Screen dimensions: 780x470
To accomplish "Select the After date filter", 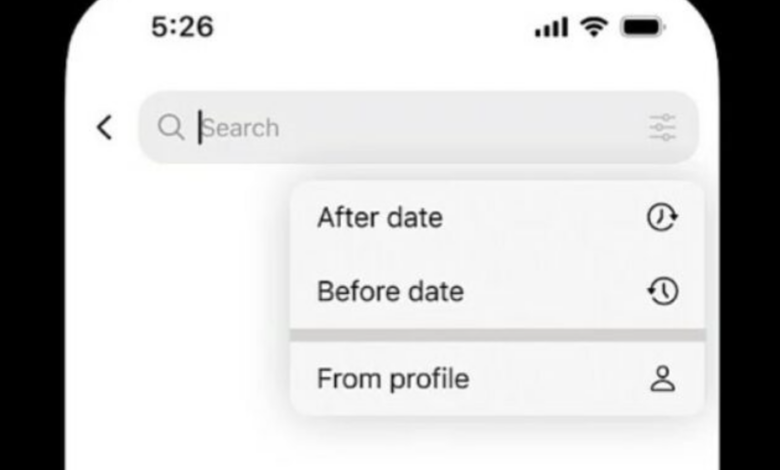I will [x=497, y=217].
